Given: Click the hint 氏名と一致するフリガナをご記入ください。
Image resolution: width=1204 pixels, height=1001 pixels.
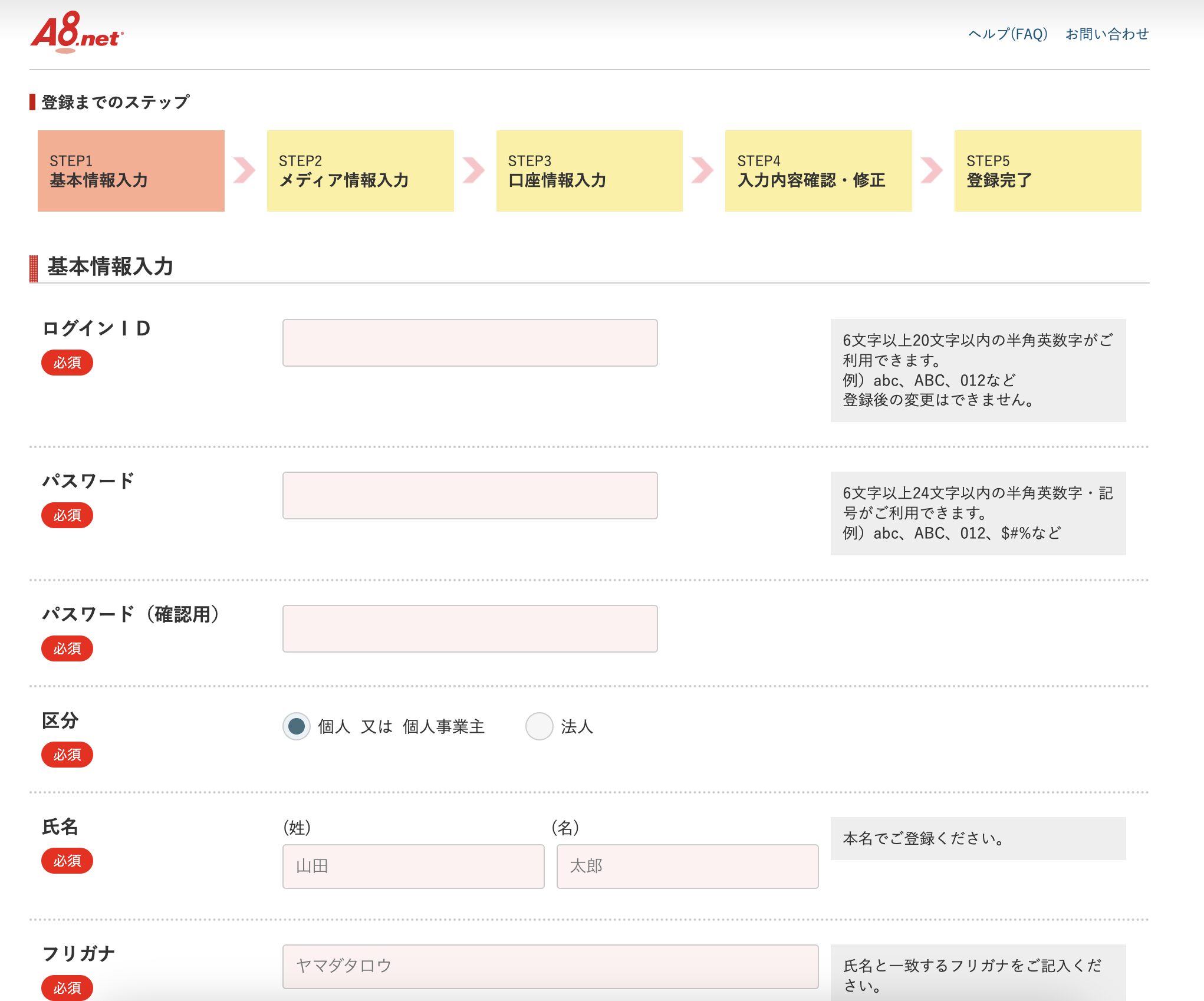Looking at the screenshot, I should [x=972, y=976].
